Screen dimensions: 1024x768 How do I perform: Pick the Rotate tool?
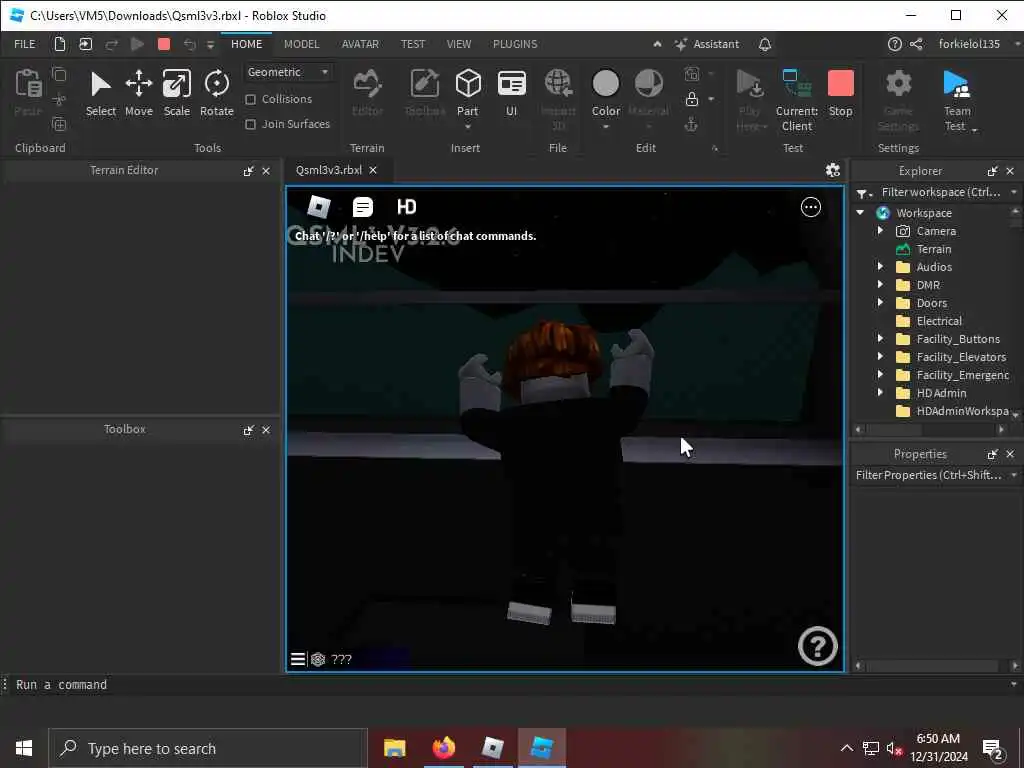pos(216,94)
